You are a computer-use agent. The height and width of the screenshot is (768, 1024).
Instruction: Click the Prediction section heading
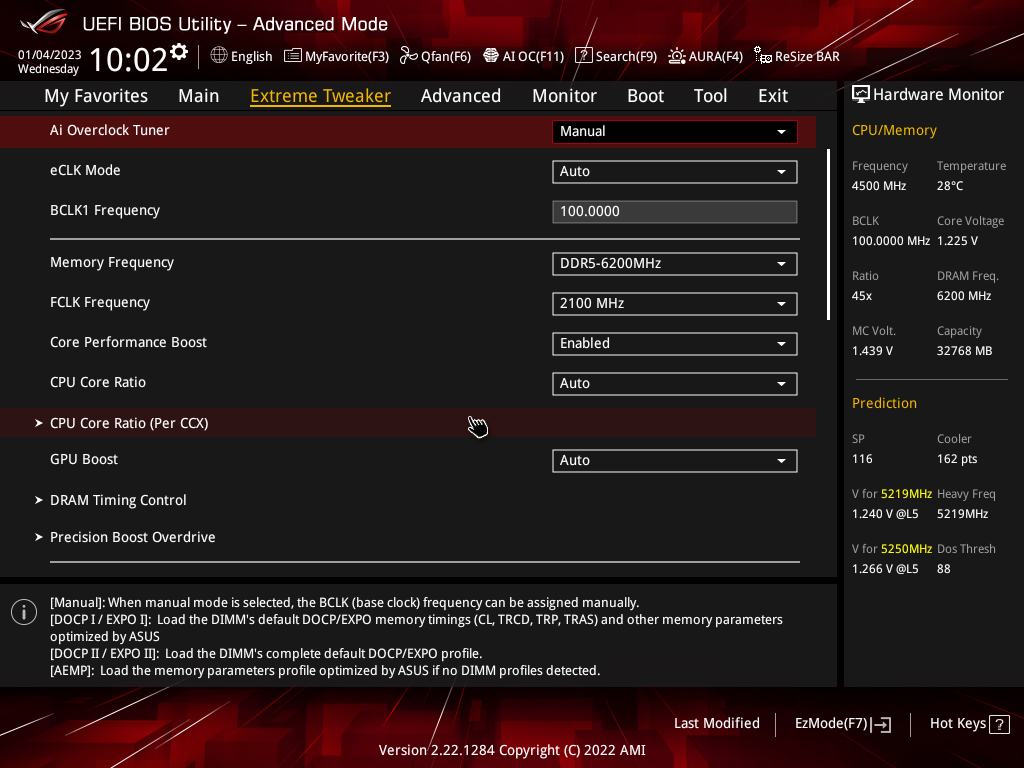[x=884, y=403]
